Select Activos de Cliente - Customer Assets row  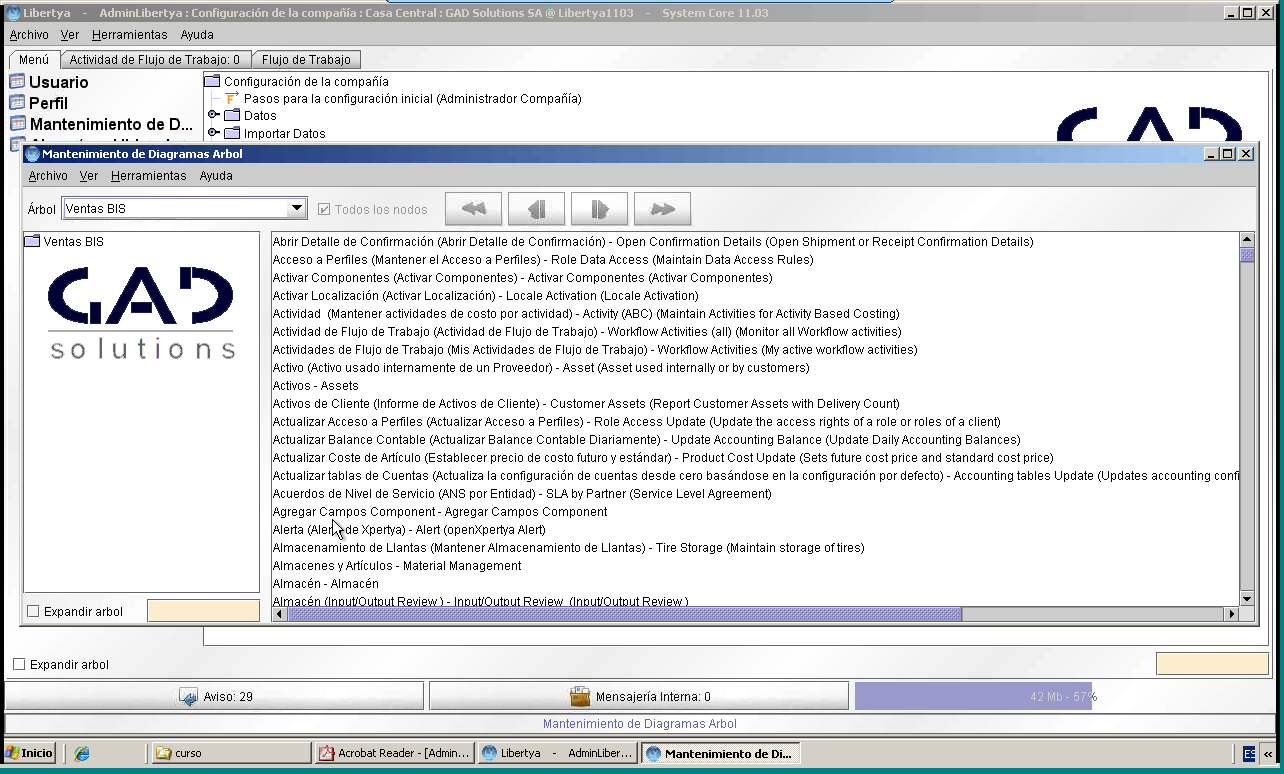[x=755, y=404]
